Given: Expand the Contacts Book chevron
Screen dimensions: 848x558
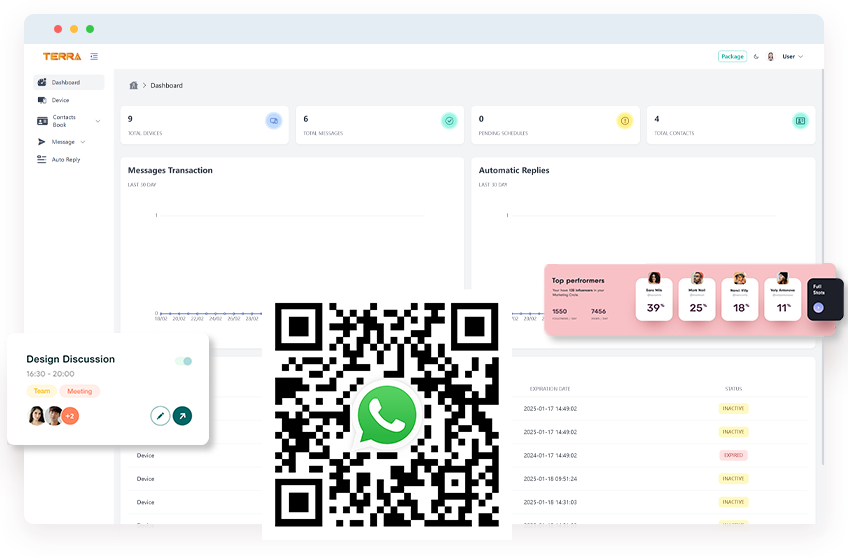Looking at the screenshot, I should 98,121.
